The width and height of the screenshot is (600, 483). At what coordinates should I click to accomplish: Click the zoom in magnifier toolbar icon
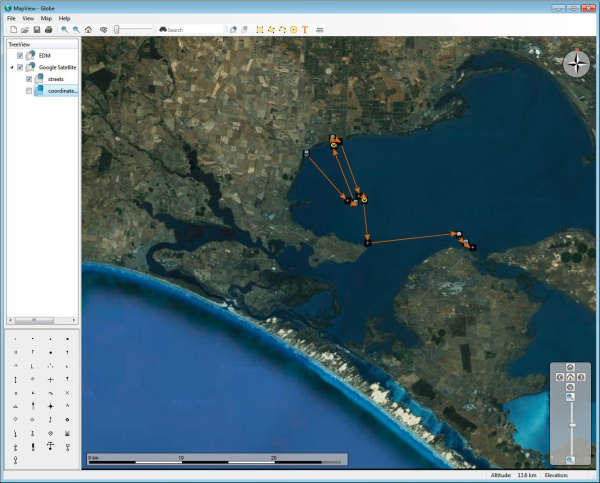pyautogui.click(x=64, y=30)
